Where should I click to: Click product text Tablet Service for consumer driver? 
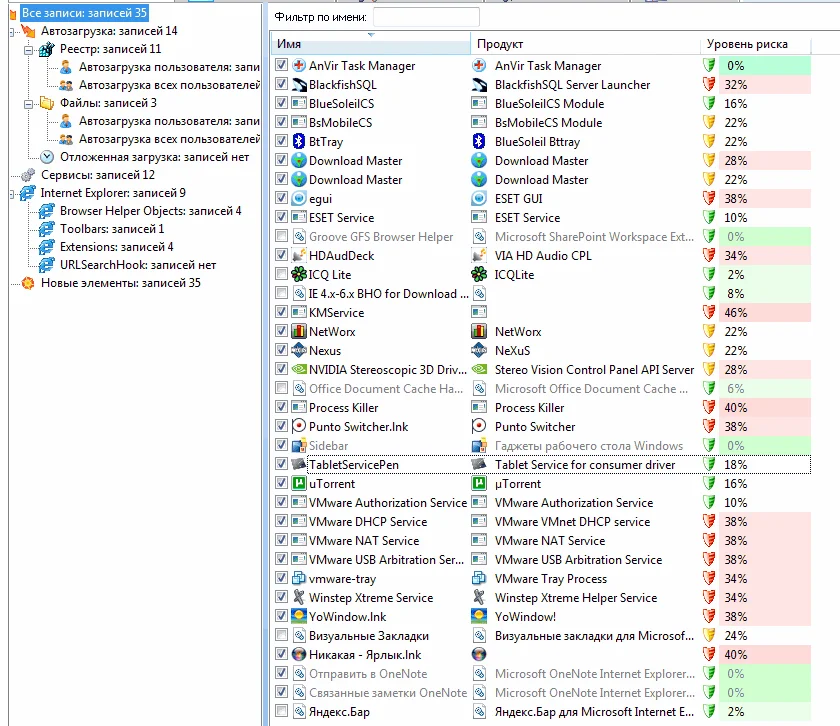tap(585, 465)
